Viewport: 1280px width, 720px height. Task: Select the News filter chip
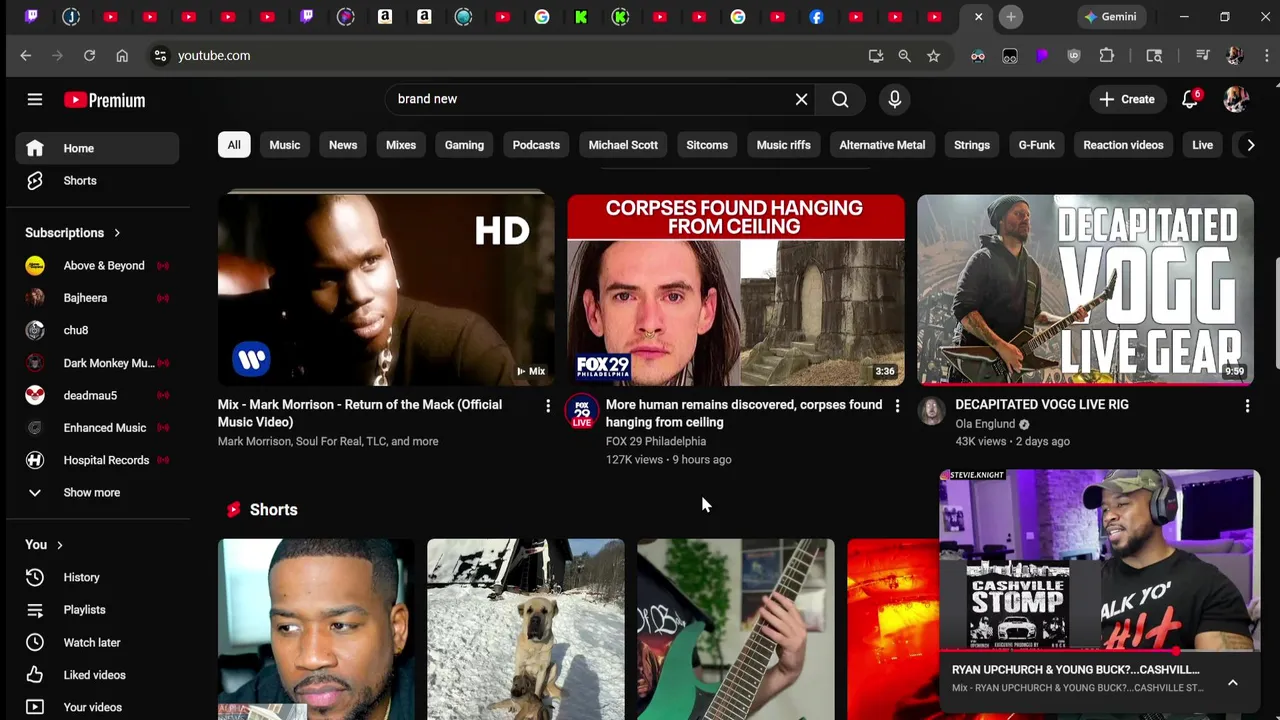[x=343, y=145]
